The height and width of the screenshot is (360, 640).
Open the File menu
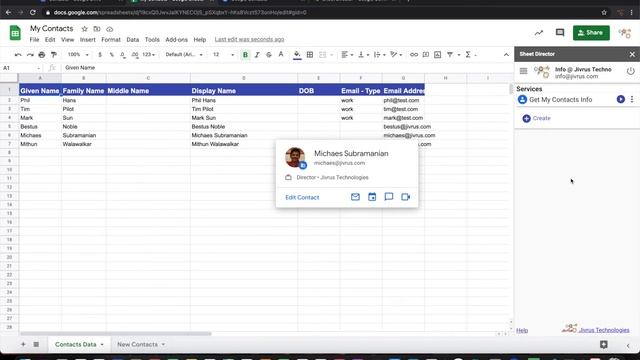tap(34, 40)
